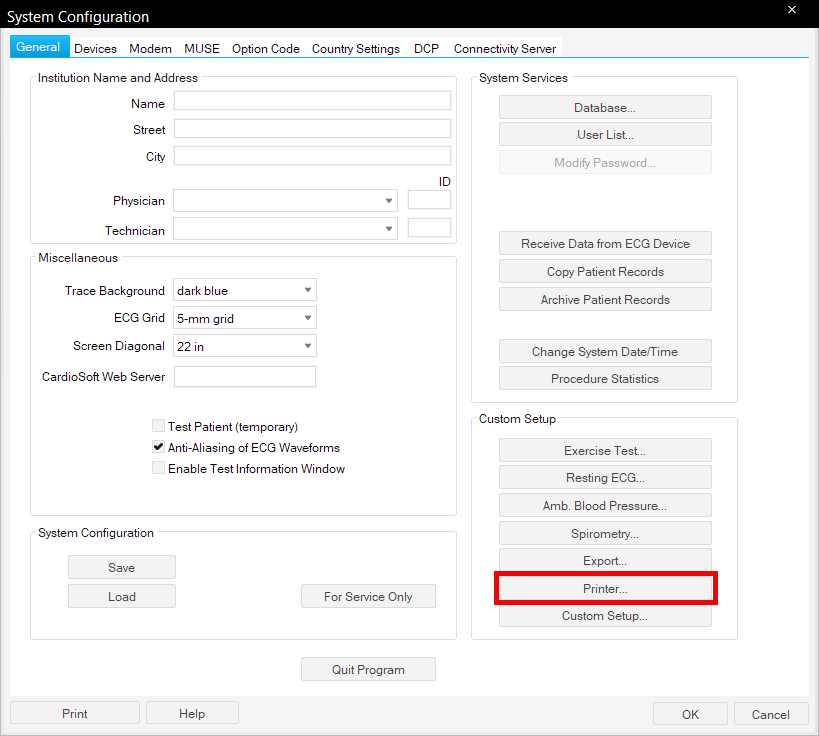
Task: Enable Test Information Window checkbox
Action: 158,468
